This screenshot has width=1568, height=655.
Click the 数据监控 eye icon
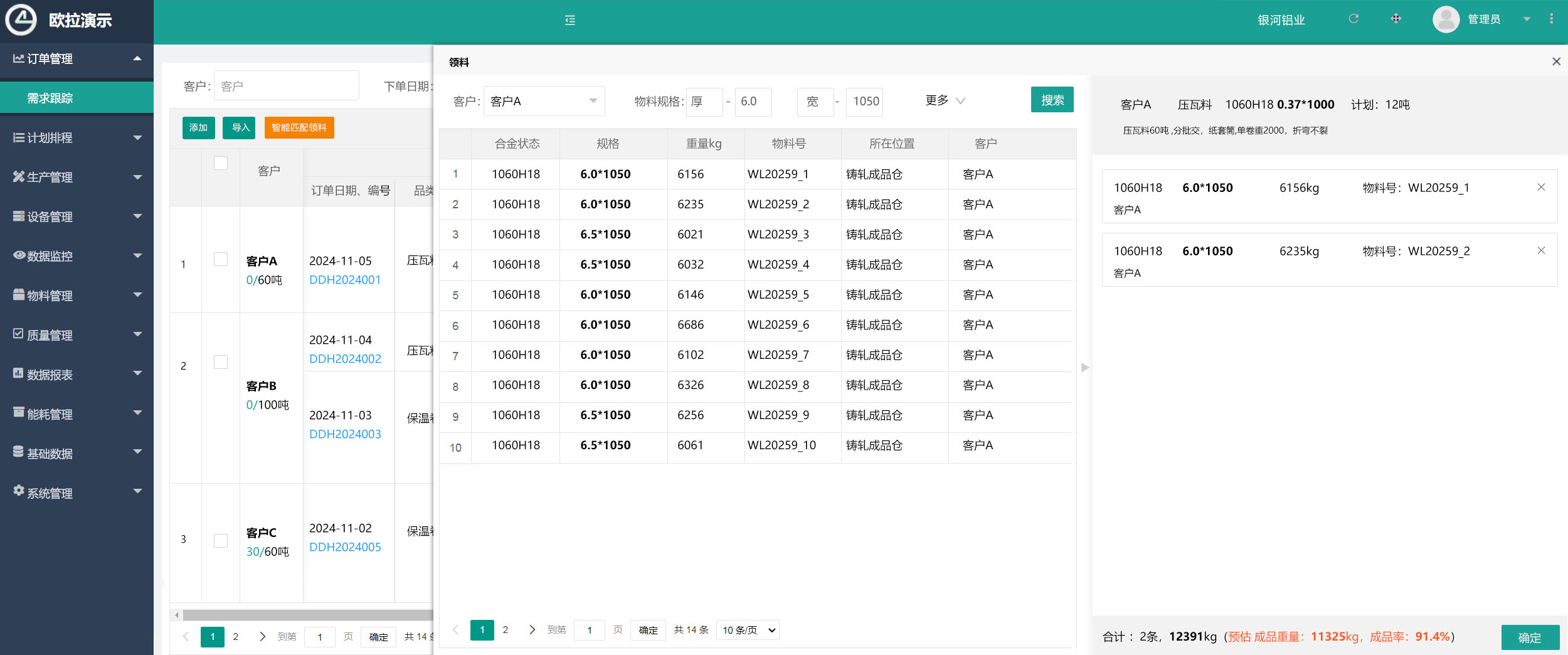click(19, 255)
